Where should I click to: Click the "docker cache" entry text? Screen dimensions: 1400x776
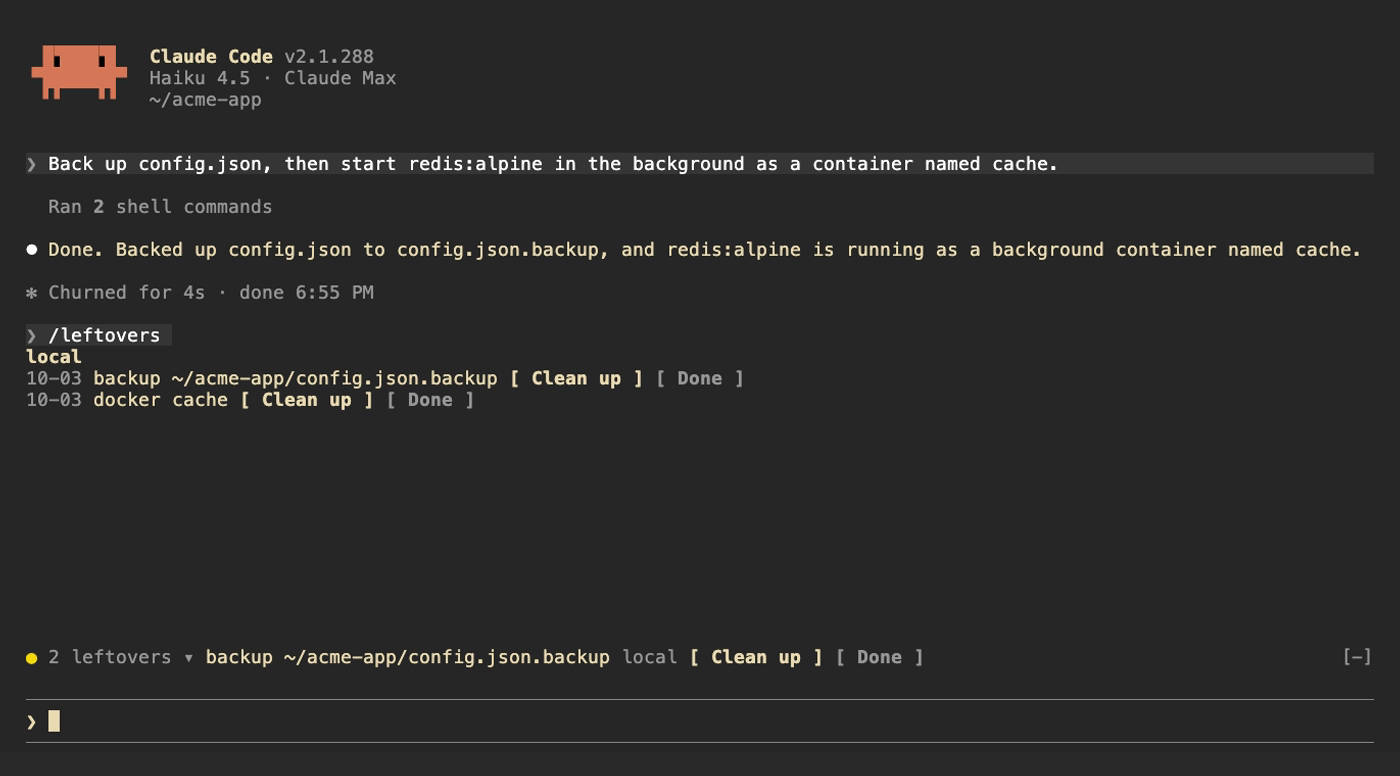[x=160, y=400]
